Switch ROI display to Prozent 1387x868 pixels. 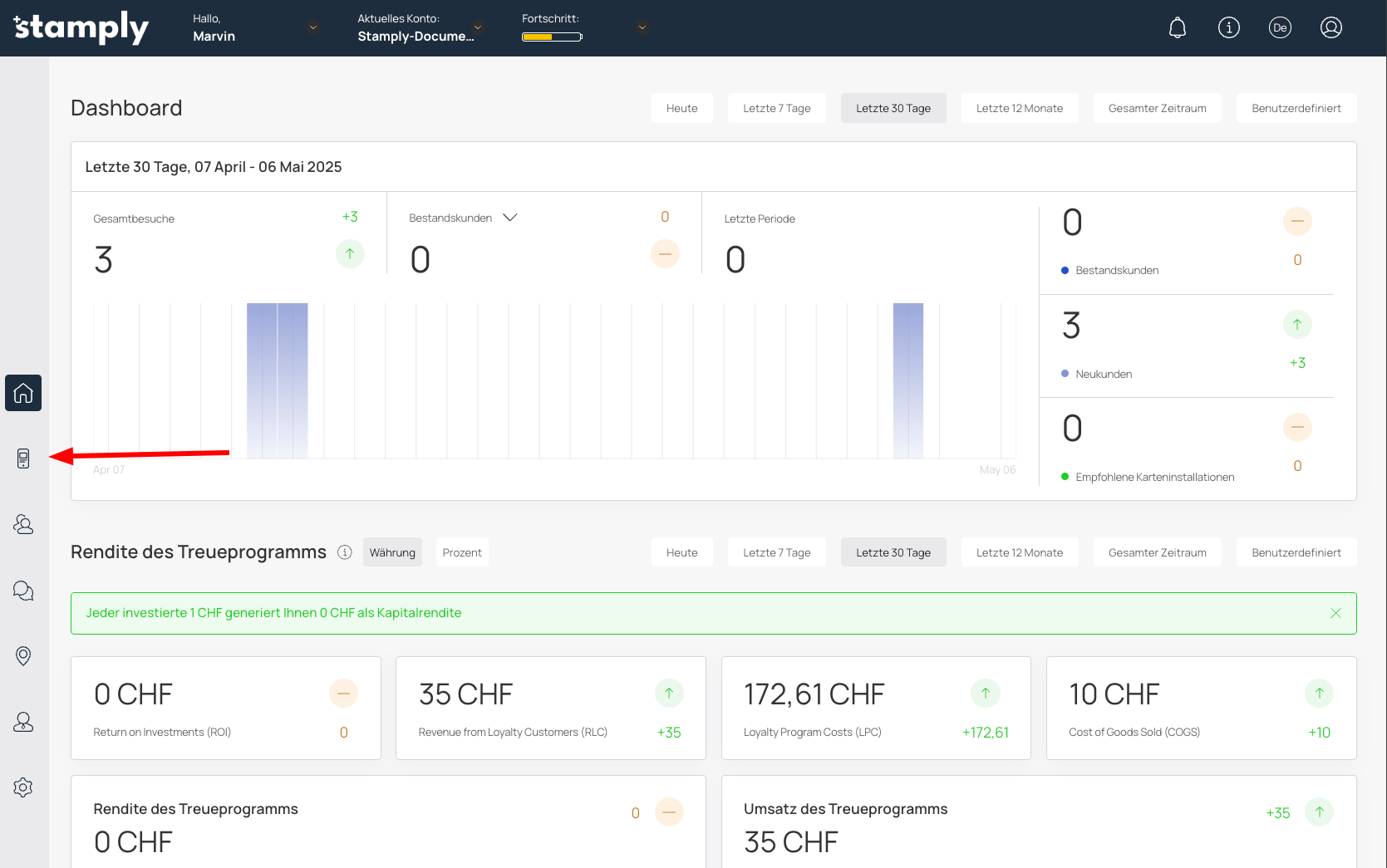point(462,552)
